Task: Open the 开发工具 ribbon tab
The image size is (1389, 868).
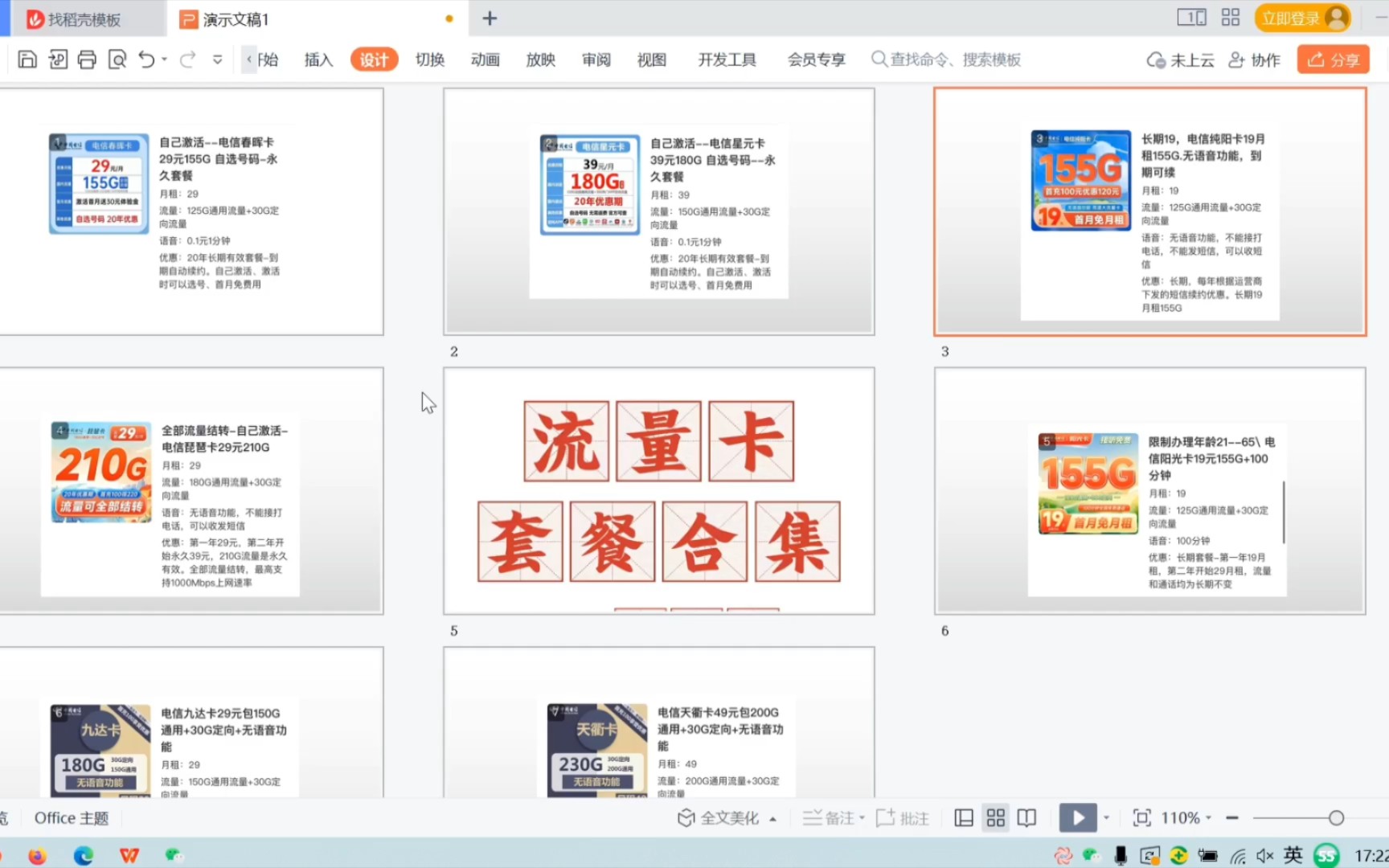Action: (727, 59)
